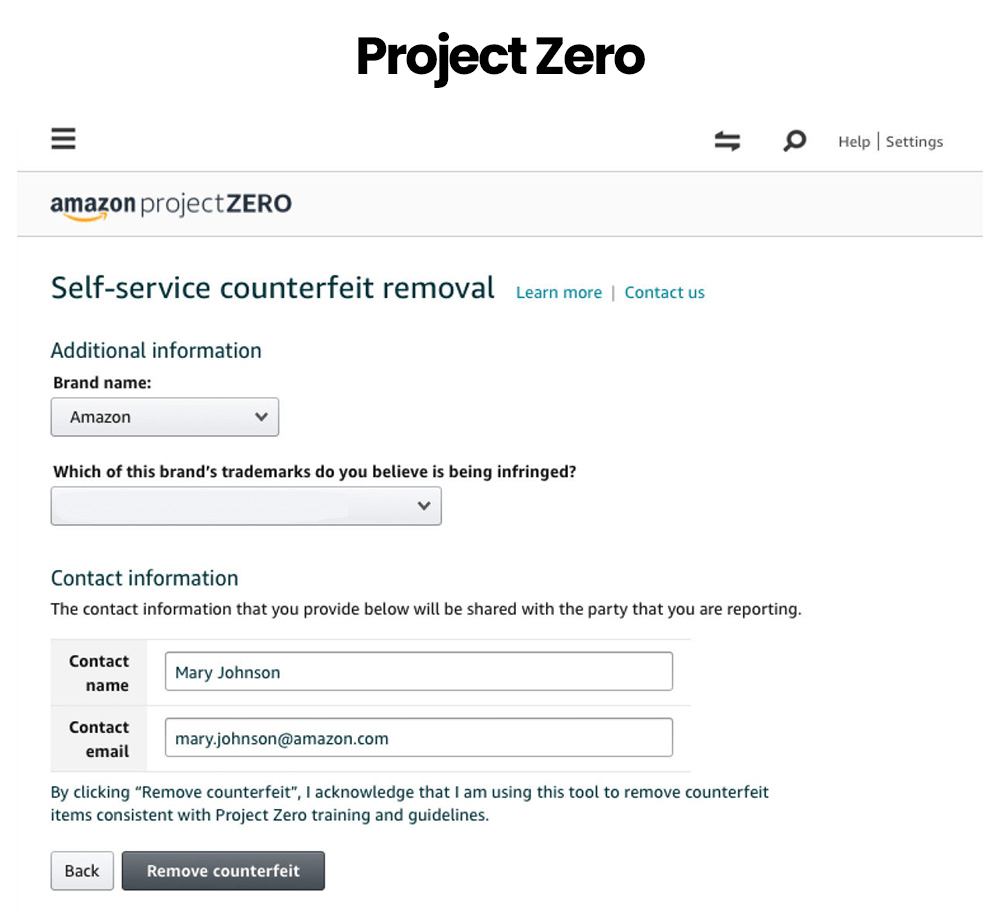Click the Project Zero page title
The image size is (1000, 915).
[x=500, y=57]
